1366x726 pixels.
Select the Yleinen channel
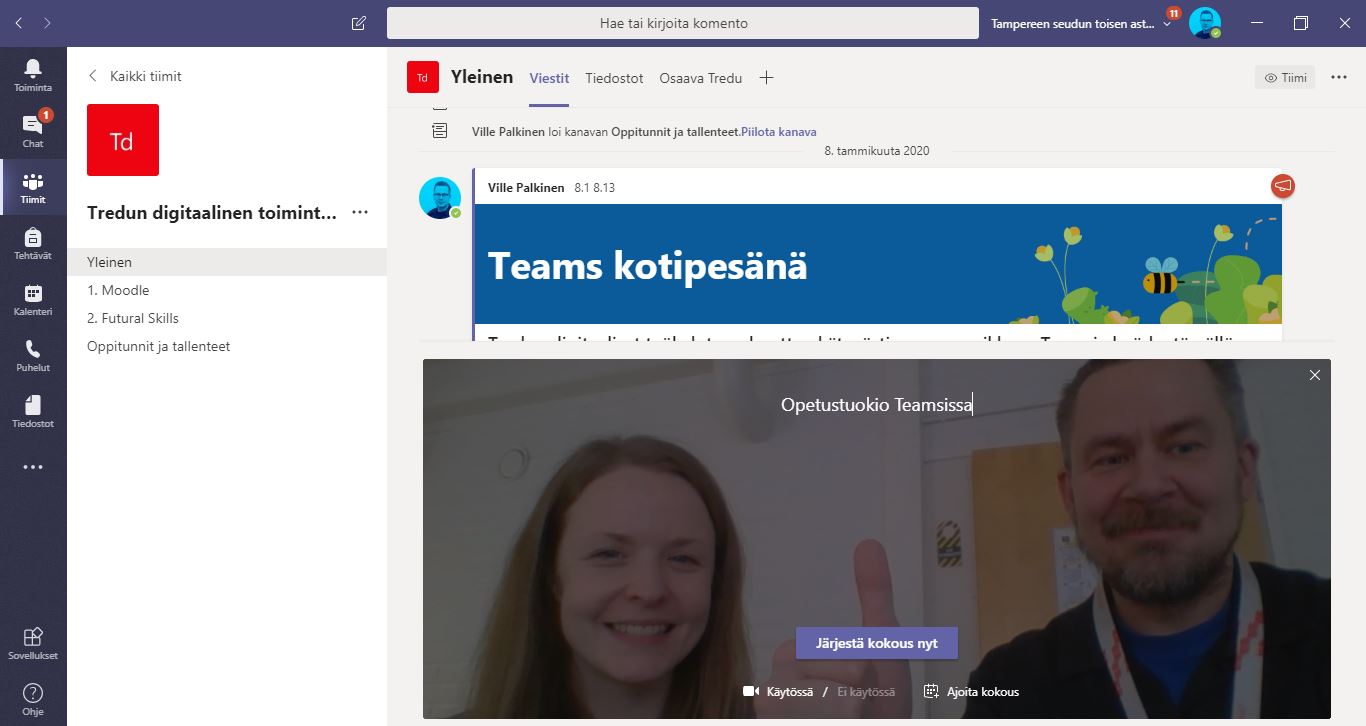point(227,262)
